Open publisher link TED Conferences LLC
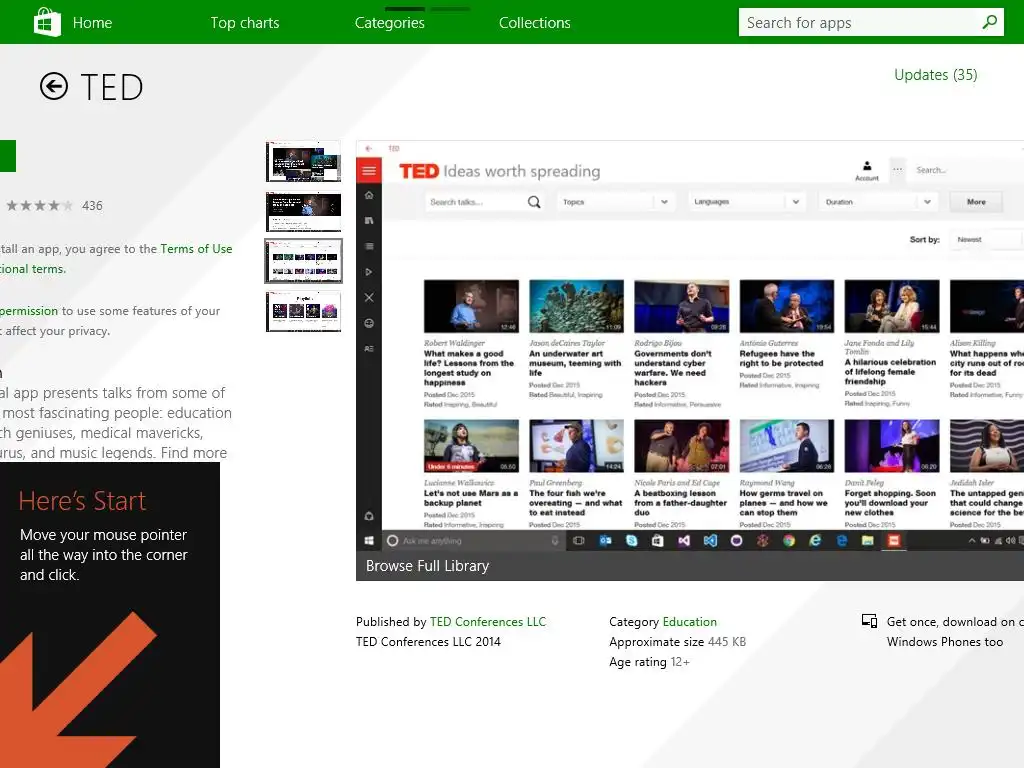1024x768 pixels. [x=488, y=622]
